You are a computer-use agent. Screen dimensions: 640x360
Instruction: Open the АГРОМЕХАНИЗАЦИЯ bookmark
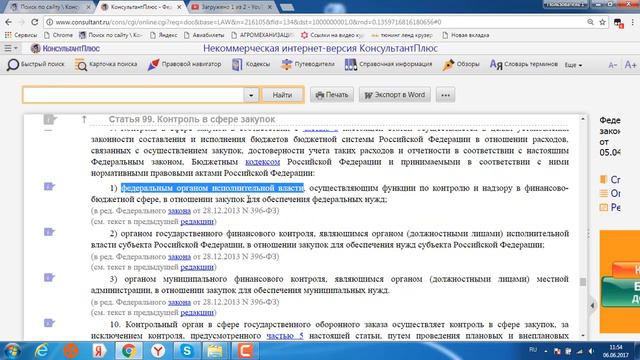pos(262,35)
